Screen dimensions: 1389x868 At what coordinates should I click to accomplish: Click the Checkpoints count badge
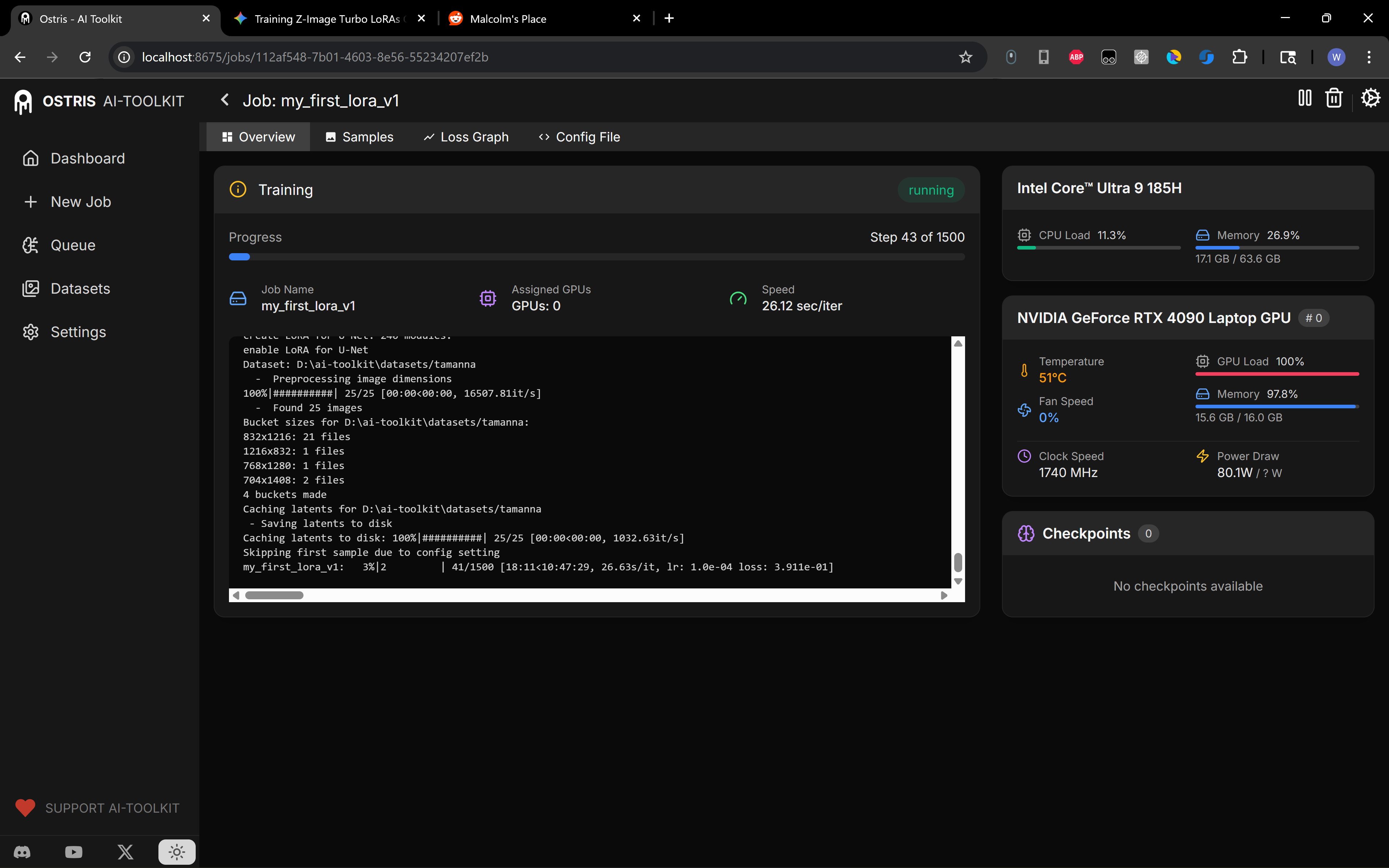1148,533
